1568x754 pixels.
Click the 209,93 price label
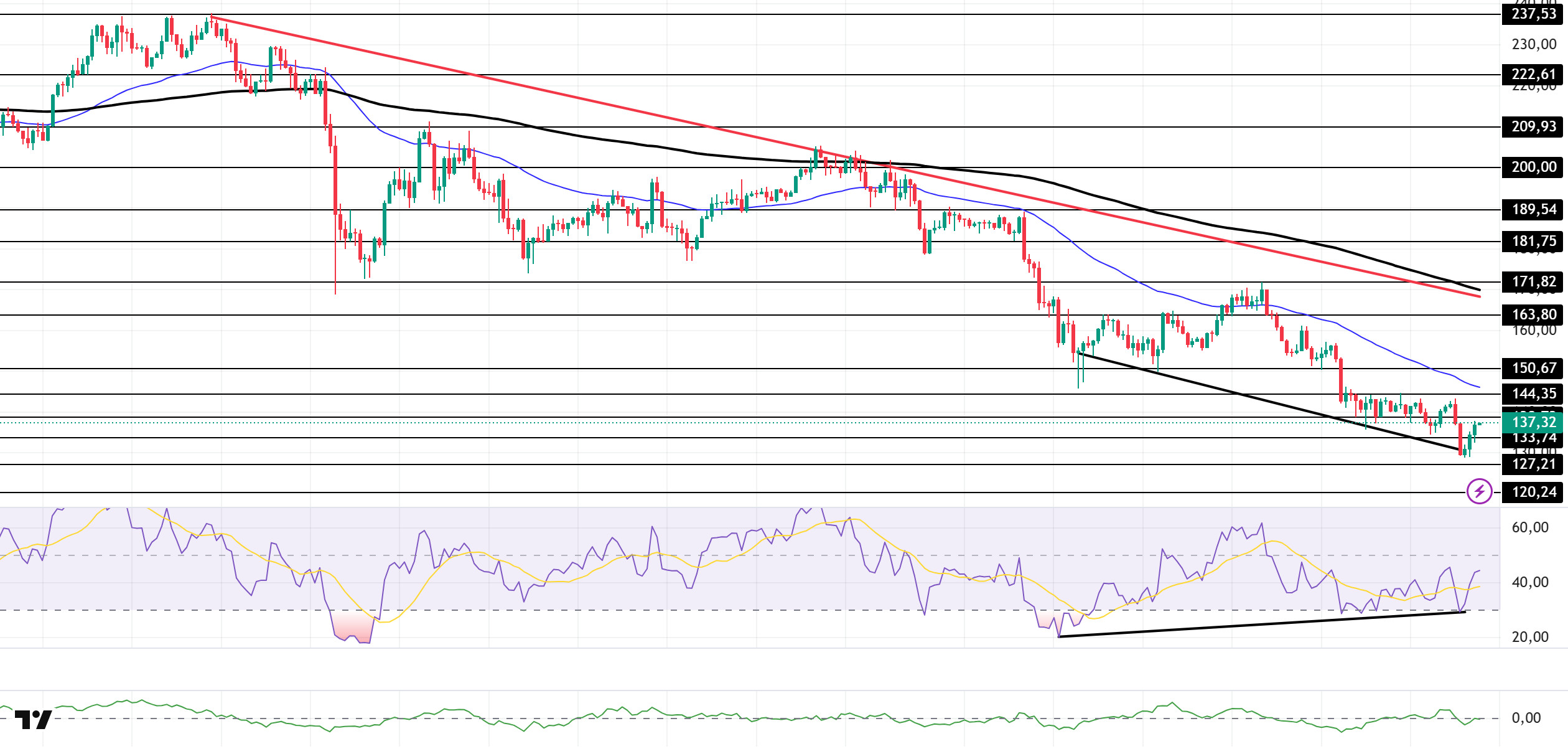point(1533,126)
